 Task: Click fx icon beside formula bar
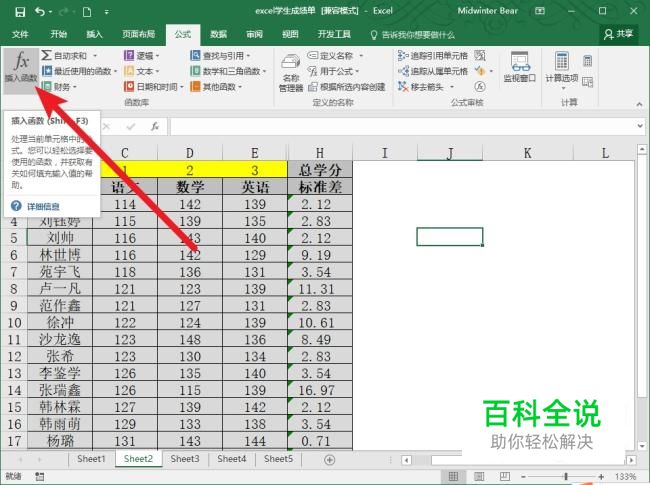(x=155, y=126)
